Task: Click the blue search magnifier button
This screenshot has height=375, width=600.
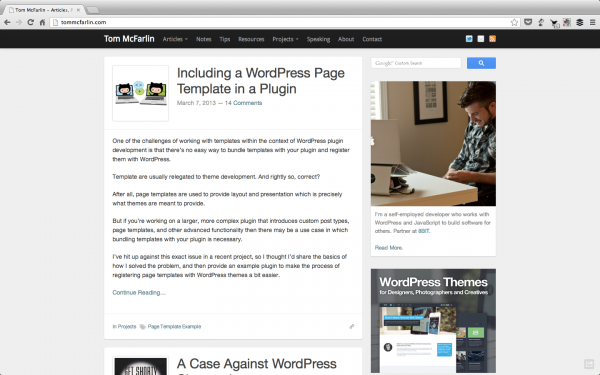Action: 481,63
